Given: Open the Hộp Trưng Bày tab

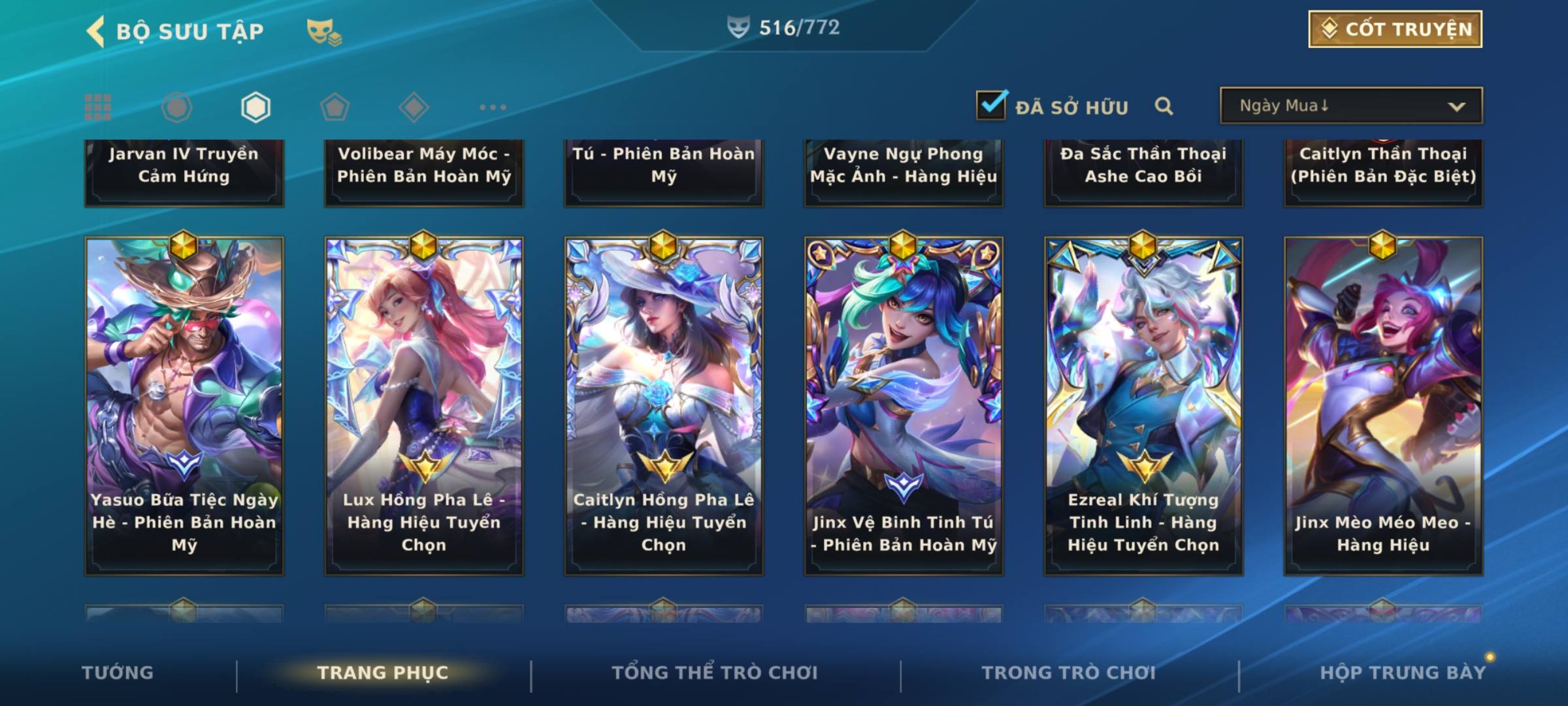Looking at the screenshot, I should pos(1403,672).
